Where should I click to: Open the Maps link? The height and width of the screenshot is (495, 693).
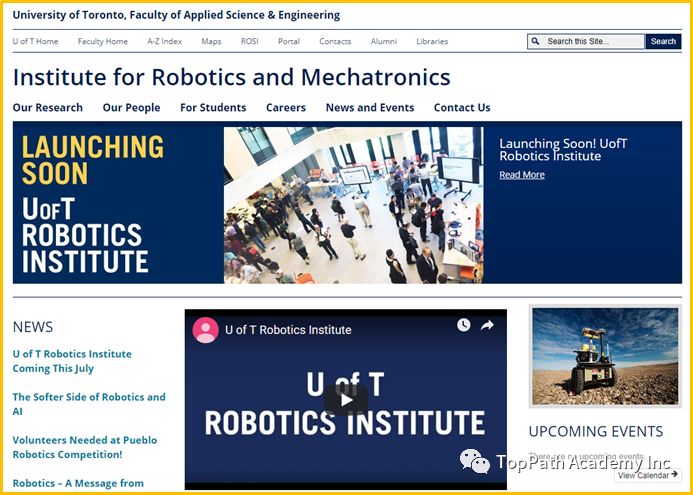click(x=211, y=42)
